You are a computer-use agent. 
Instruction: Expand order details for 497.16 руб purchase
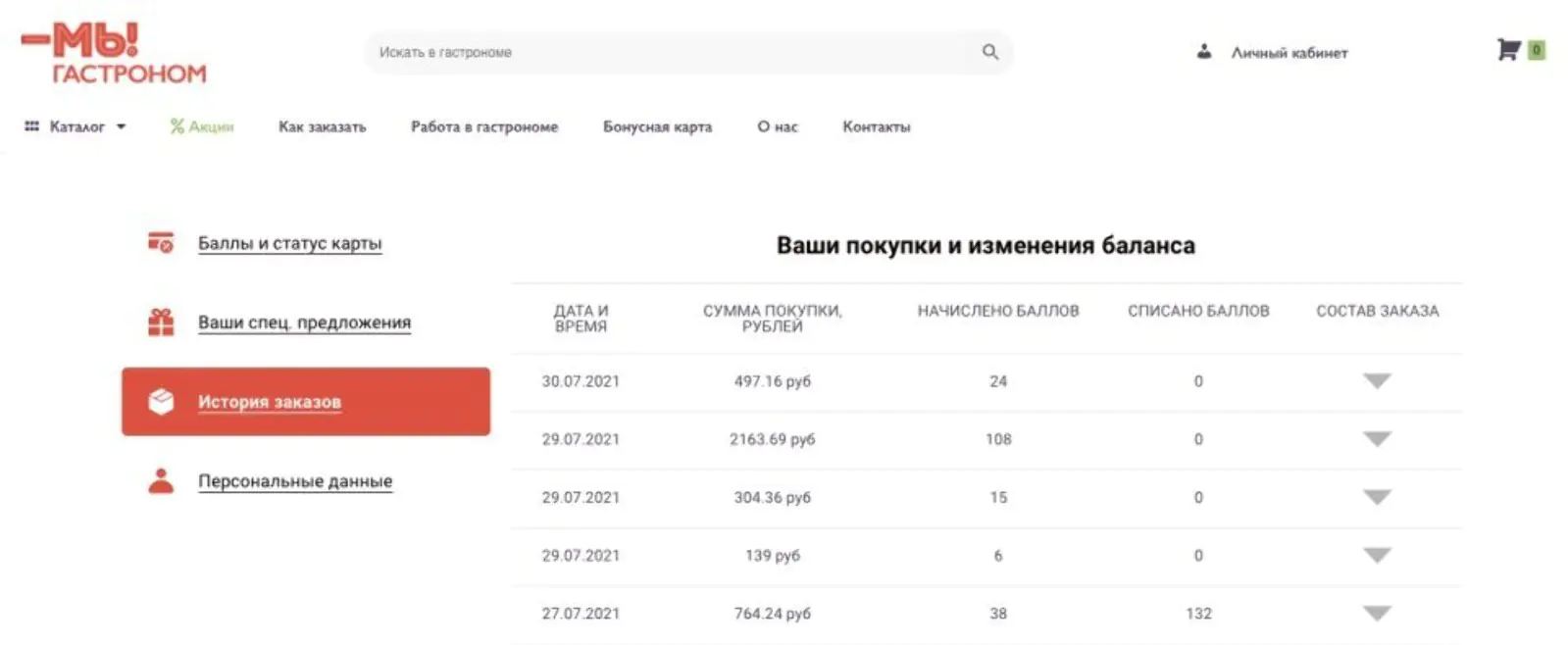(1377, 381)
